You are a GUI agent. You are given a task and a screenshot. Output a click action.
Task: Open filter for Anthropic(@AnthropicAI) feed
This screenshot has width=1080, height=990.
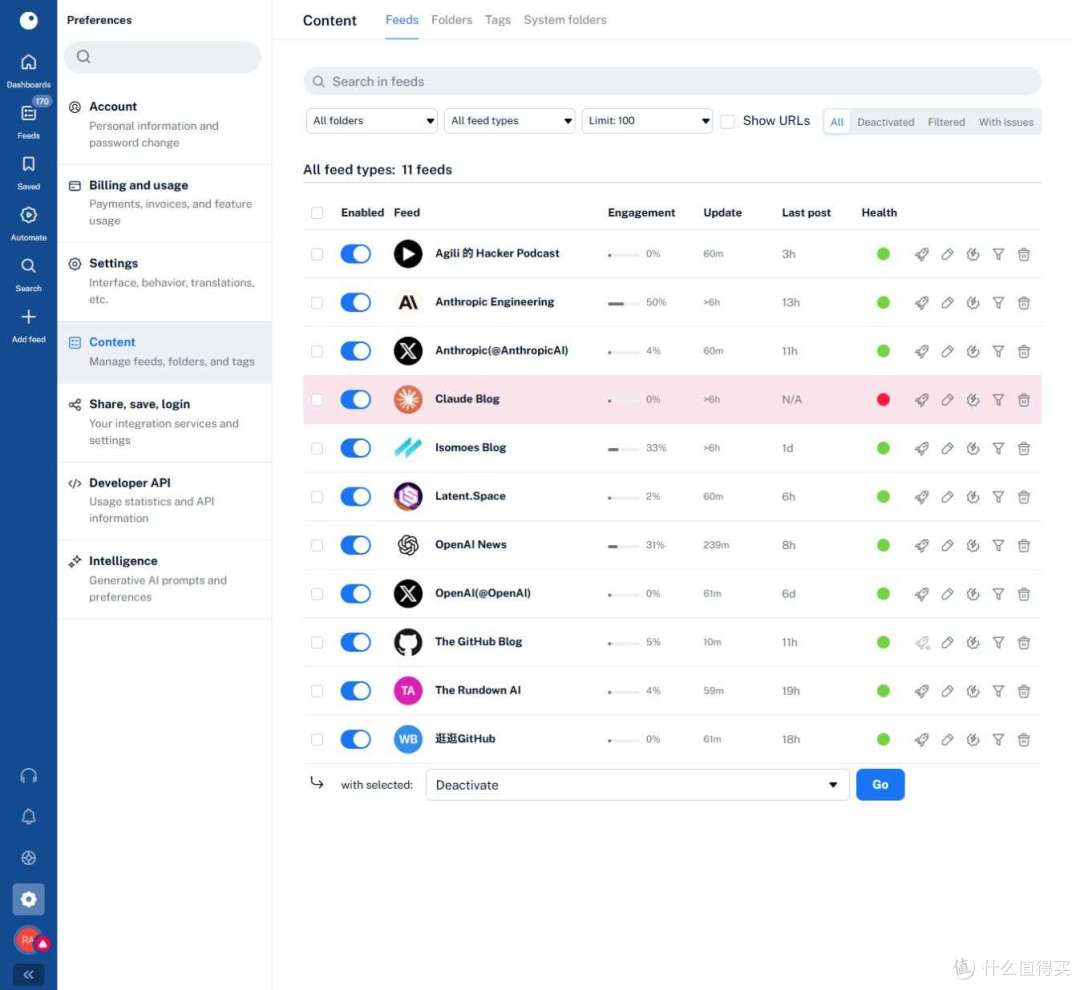pyautogui.click(x=998, y=351)
